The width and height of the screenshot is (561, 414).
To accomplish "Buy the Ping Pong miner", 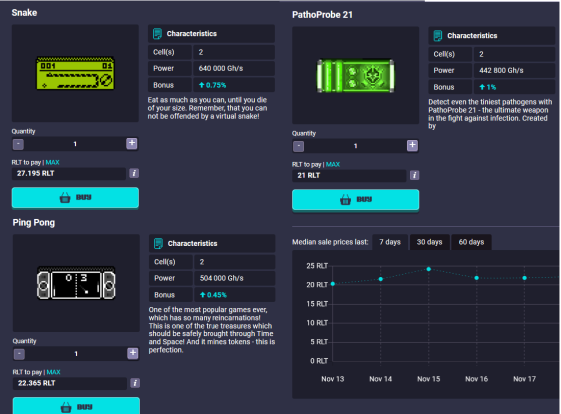I will pyautogui.click(x=76, y=406).
